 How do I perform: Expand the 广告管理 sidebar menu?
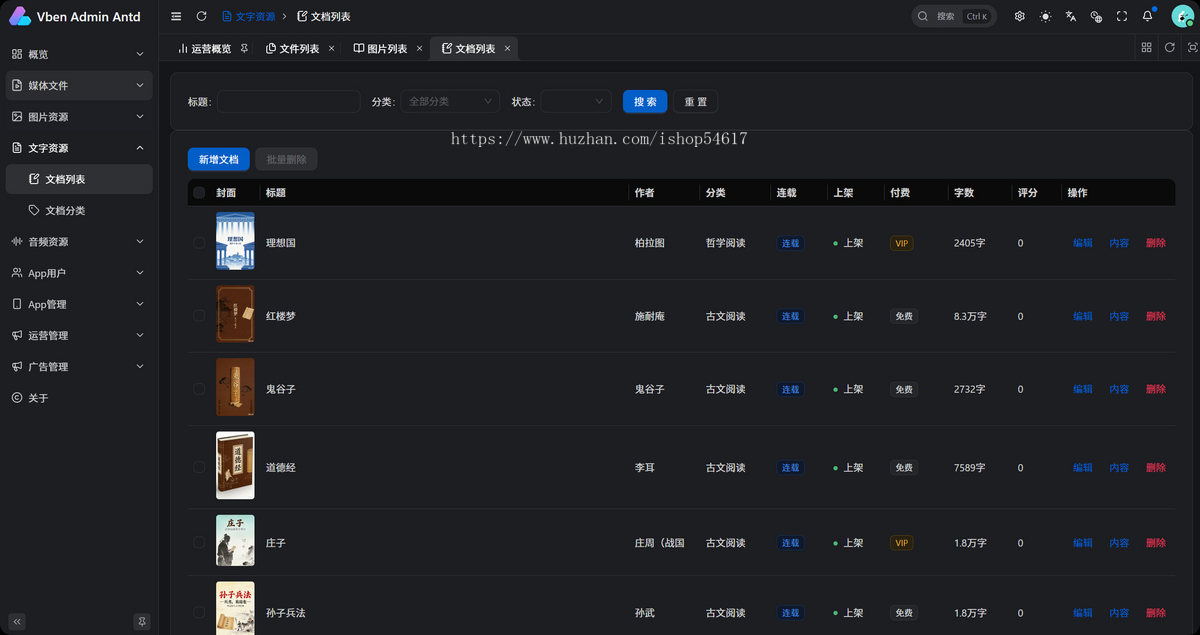click(79, 366)
